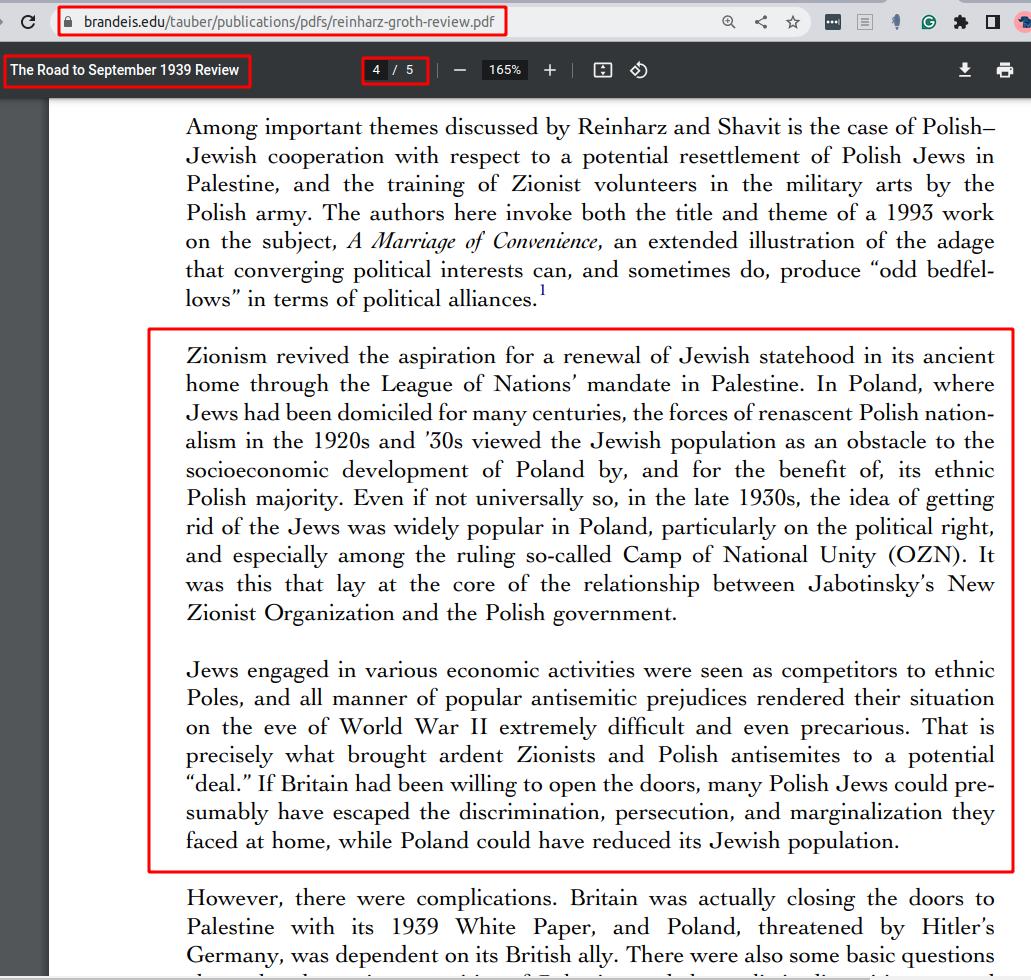Screen dimensions: 1031x980
Task: Open the Grammarly extension icon
Action: [x=929, y=21]
